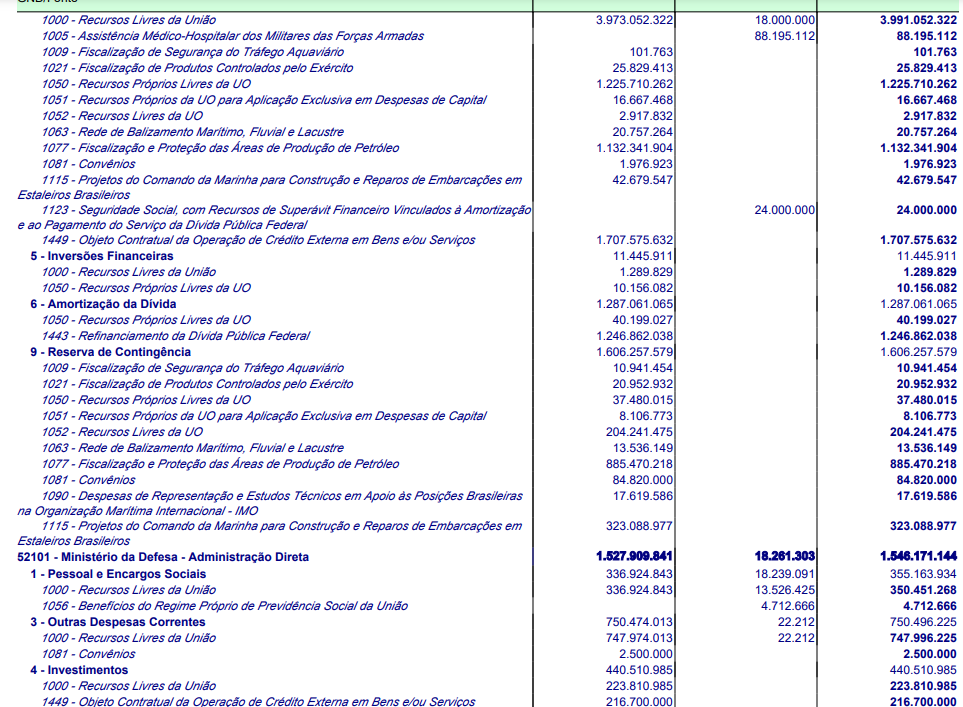Click '1449 - Objeto Contratual' label beside 1.707.575.632
Screen dimensions: 963x707
pos(259,240)
